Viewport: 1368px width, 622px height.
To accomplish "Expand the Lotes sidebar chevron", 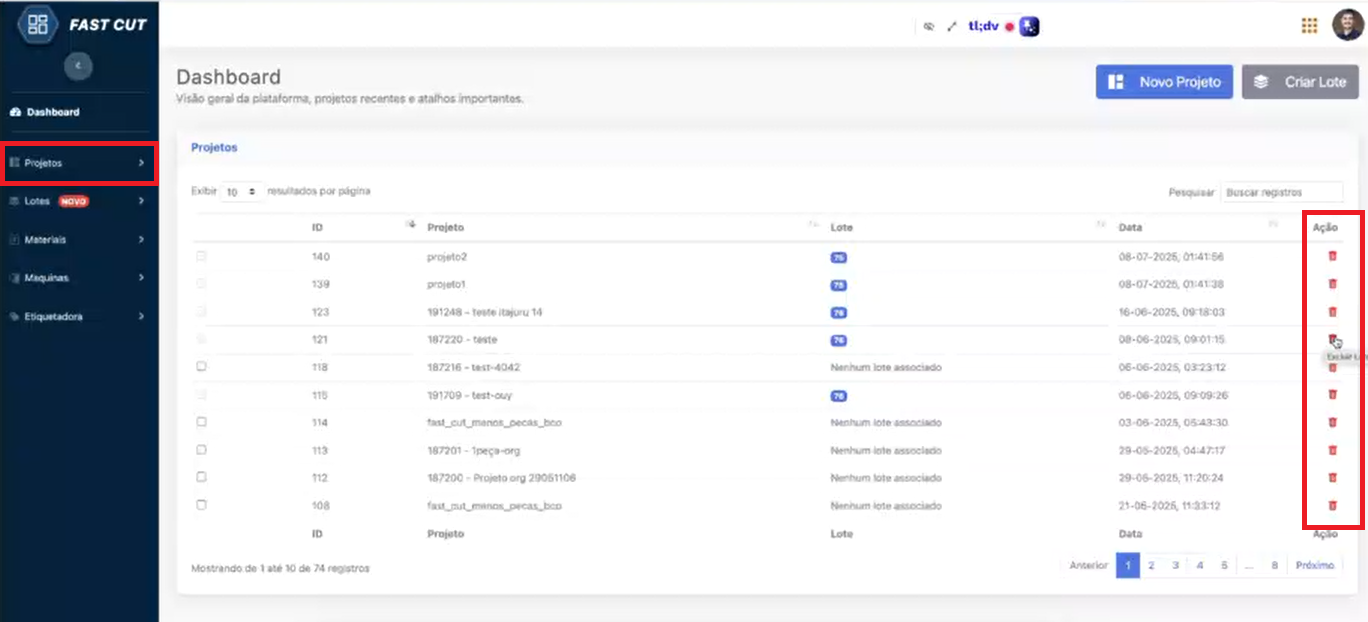I will 141,201.
